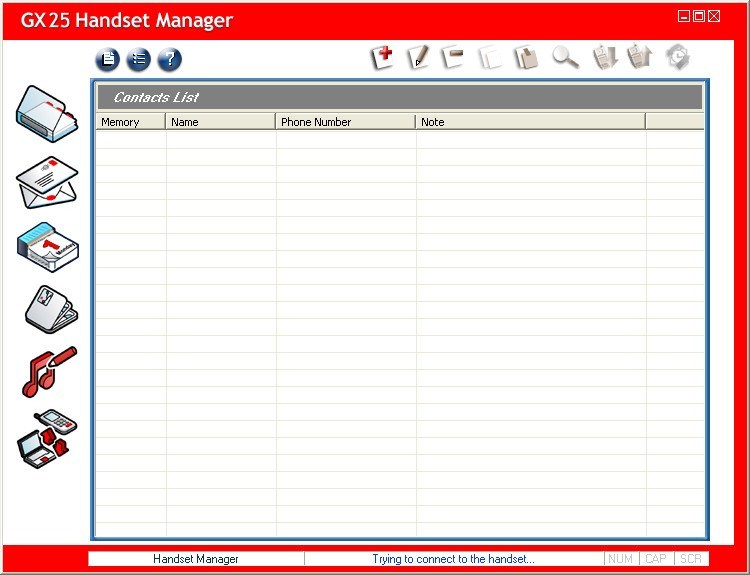Image resolution: width=750 pixels, height=575 pixels.
Task: Add a new contact with plus icon
Action: (x=383, y=58)
